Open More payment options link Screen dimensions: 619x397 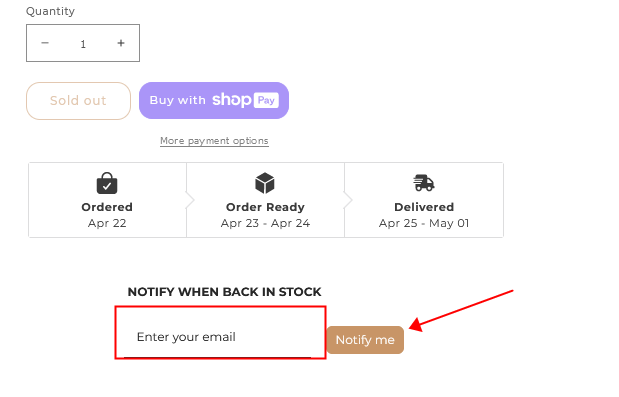[214, 141]
